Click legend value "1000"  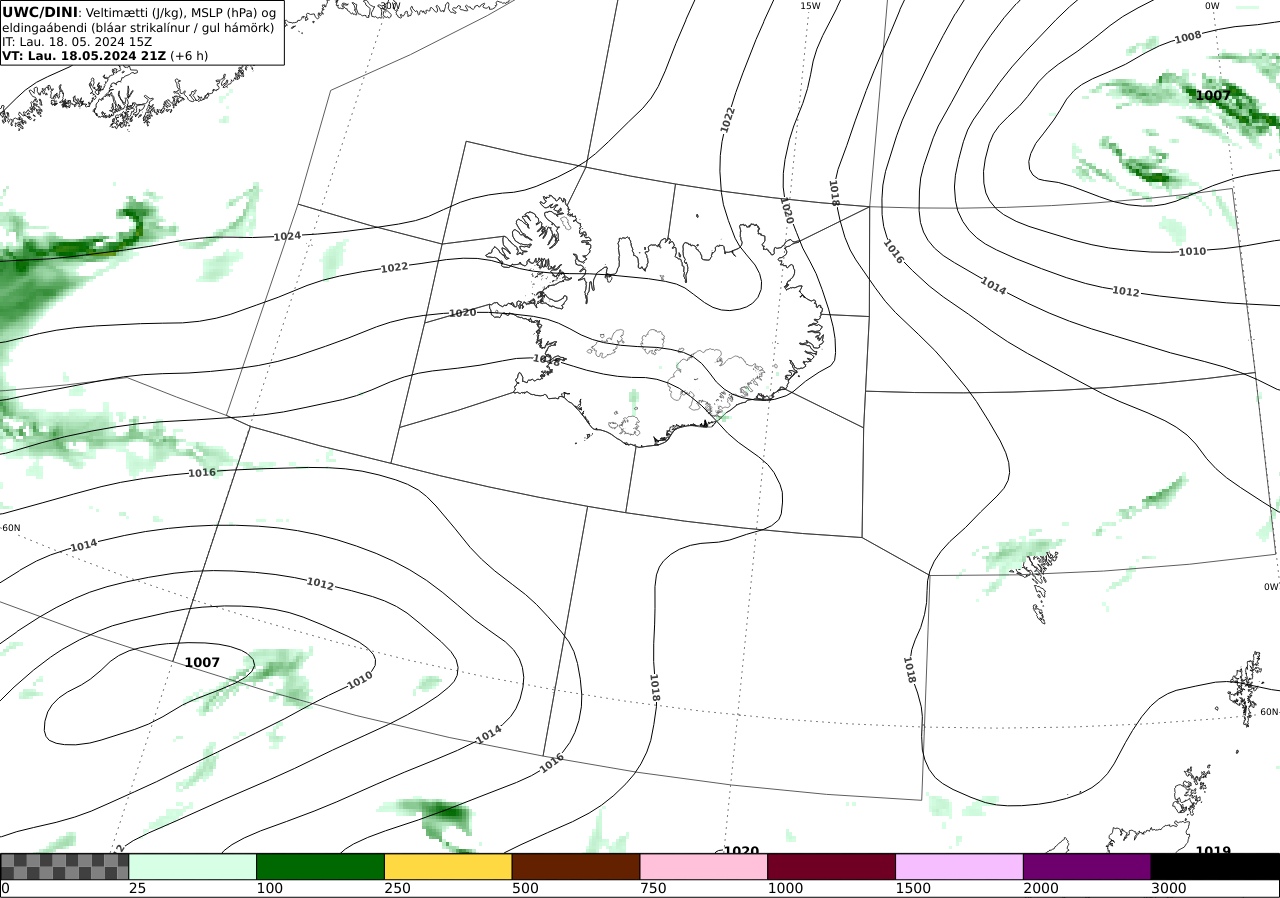(x=784, y=888)
